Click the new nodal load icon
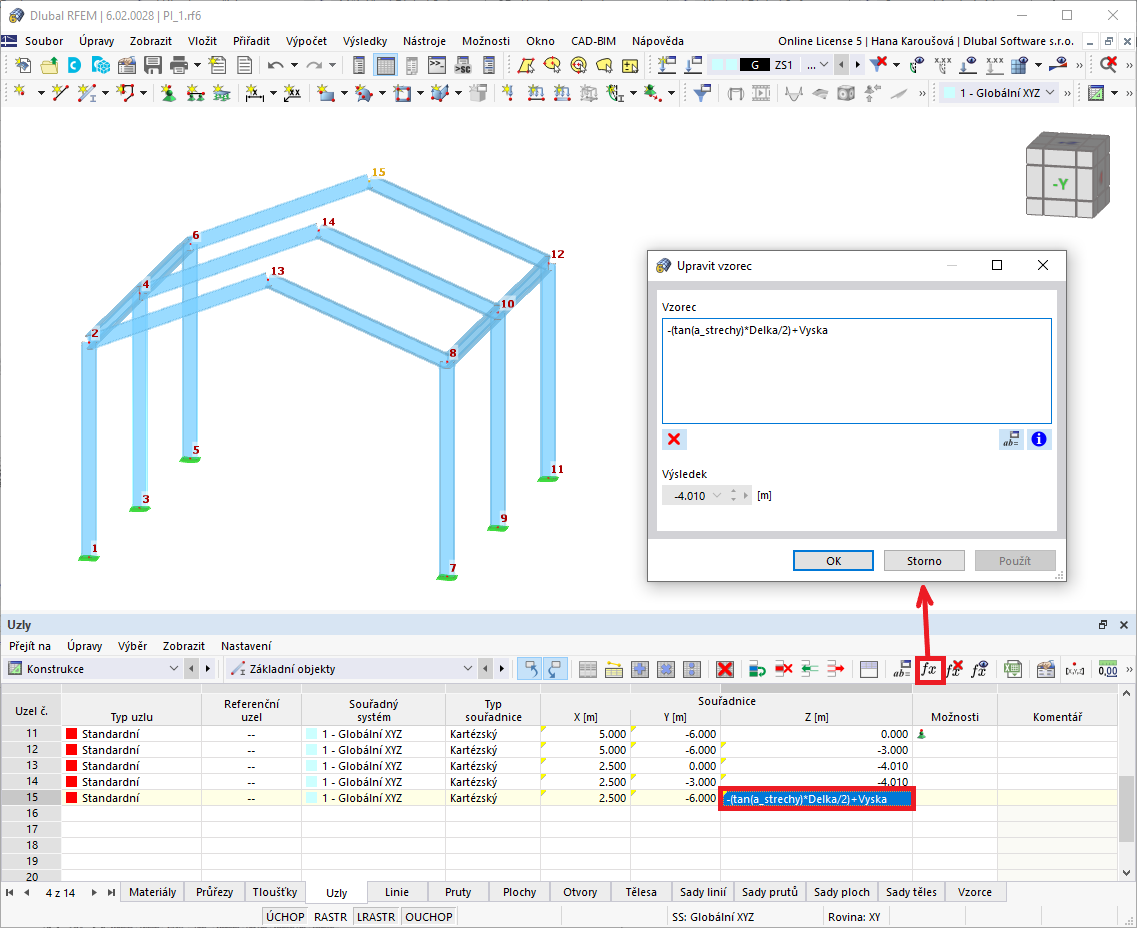The width and height of the screenshot is (1137, 928). pos(507,93)
